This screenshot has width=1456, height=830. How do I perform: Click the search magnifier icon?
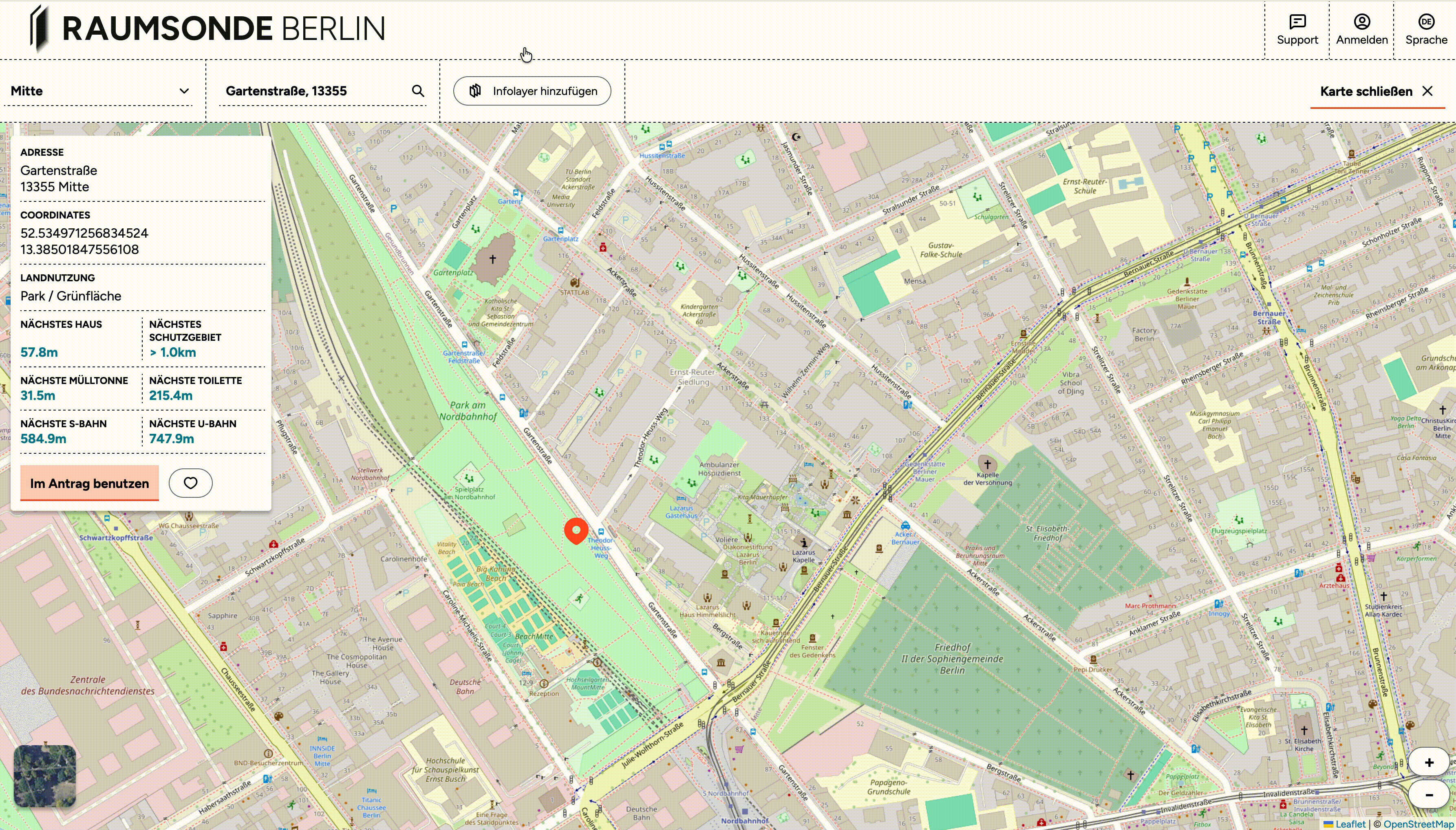tap(418, 91)
